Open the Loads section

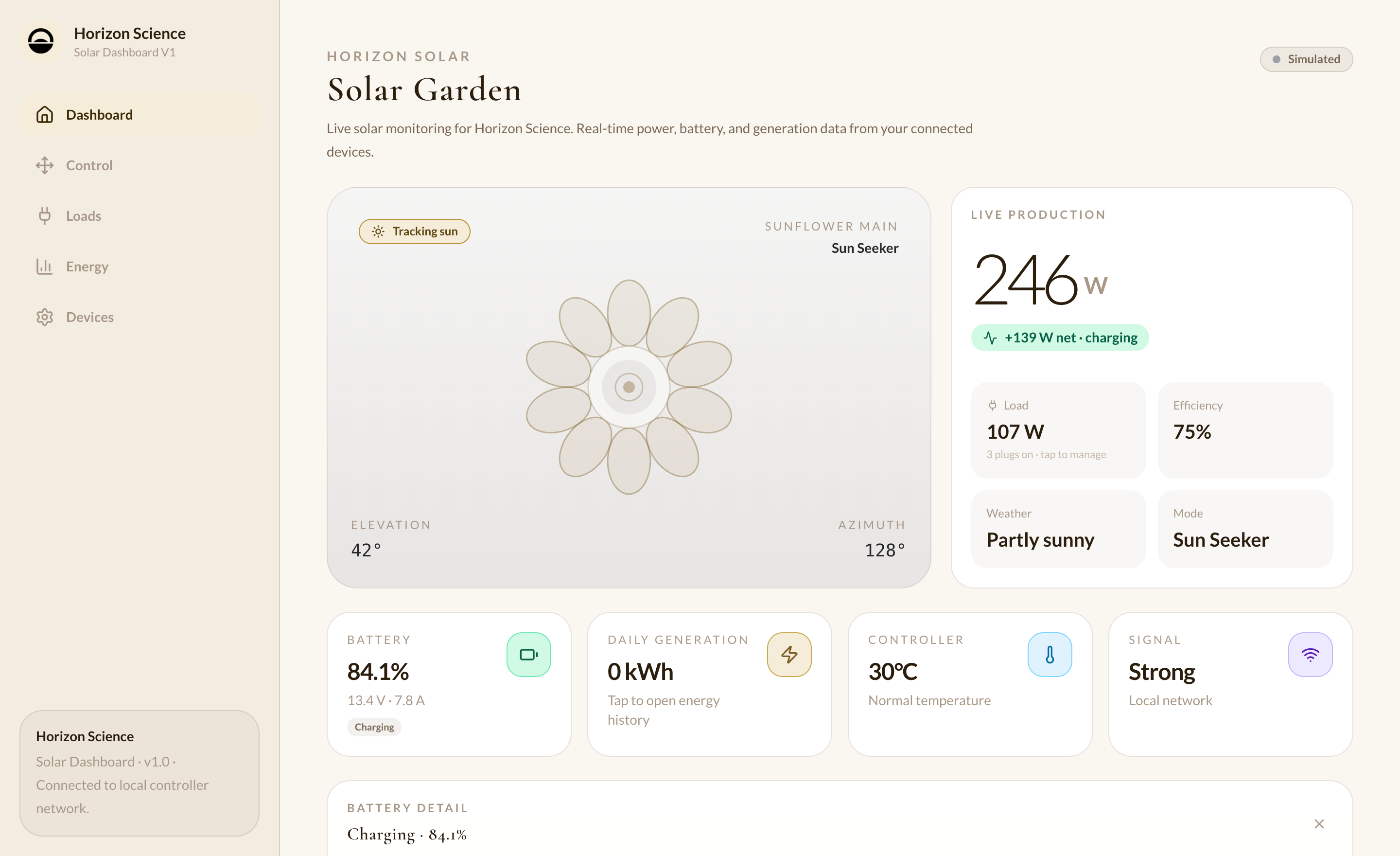click(140, 216)
